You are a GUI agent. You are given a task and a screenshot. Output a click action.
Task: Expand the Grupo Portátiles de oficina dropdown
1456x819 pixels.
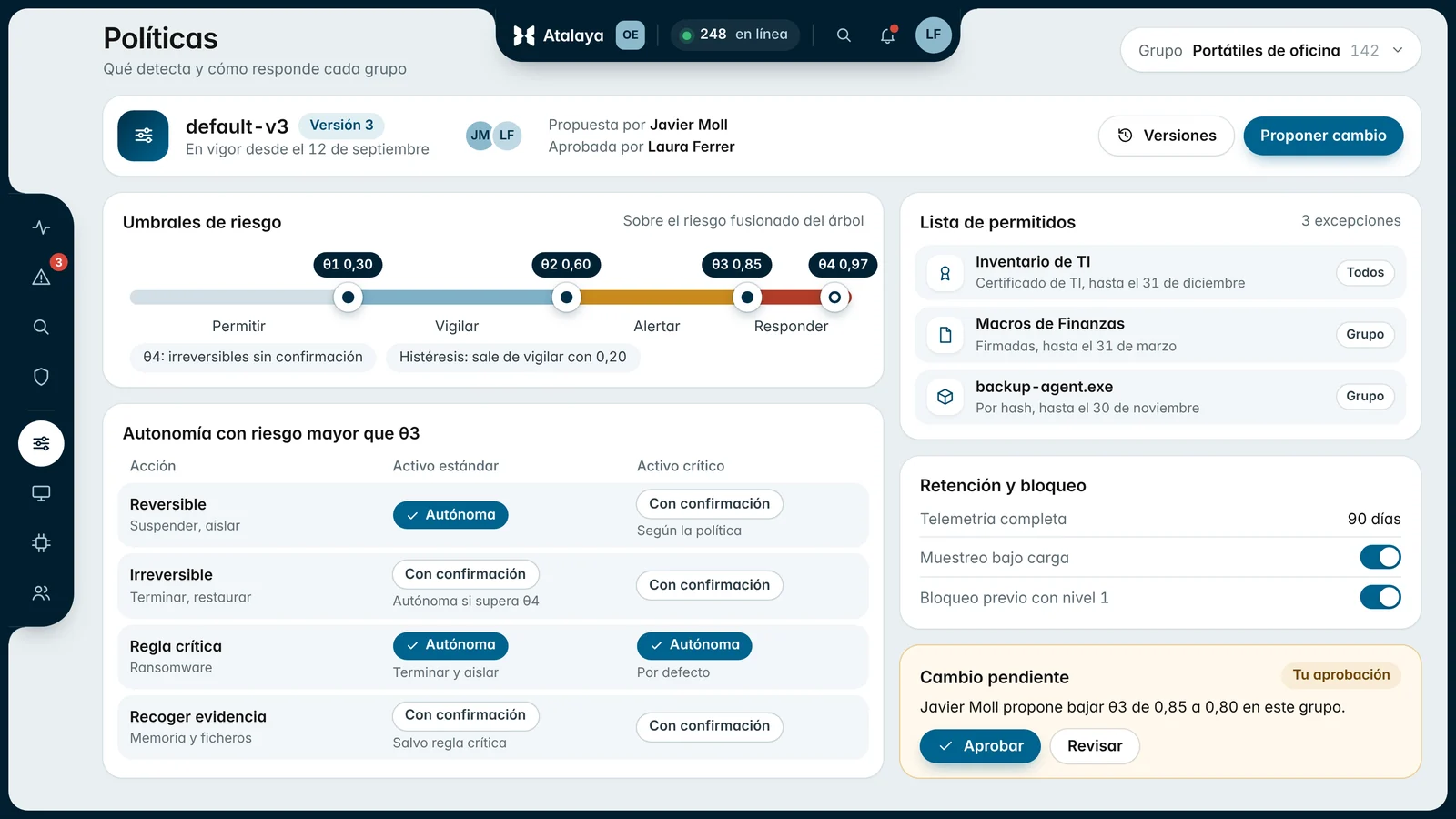tap(1270, 50)
